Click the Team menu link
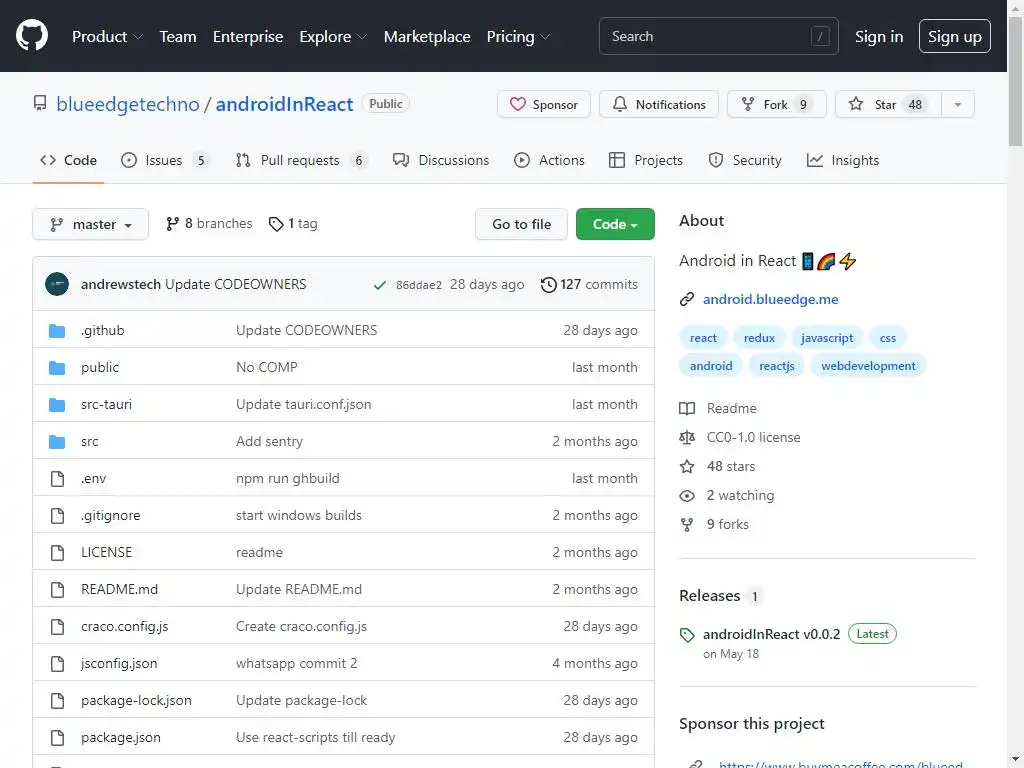 pos(178,37)
